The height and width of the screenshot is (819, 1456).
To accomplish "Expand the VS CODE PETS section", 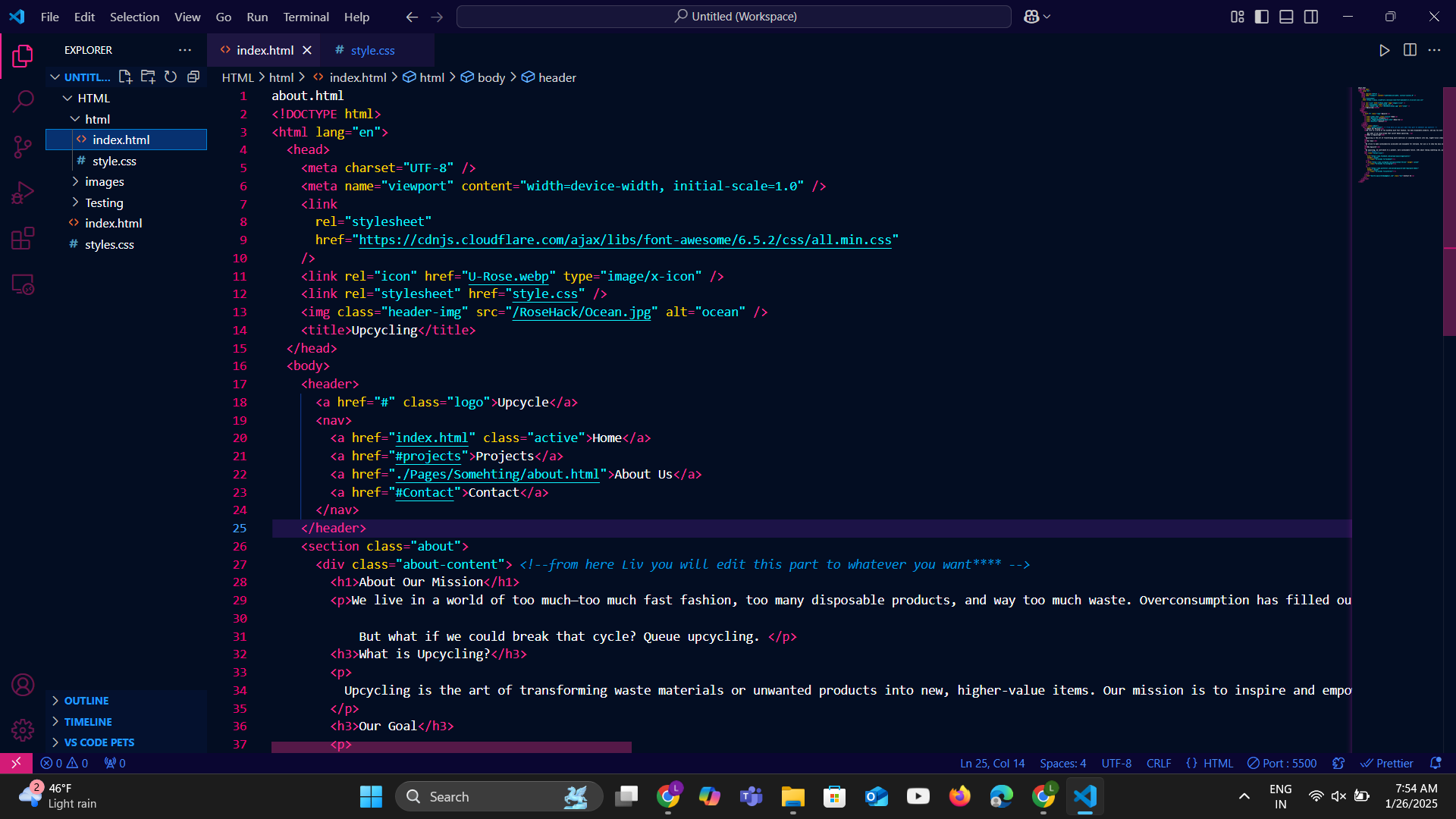I will 99,742.
